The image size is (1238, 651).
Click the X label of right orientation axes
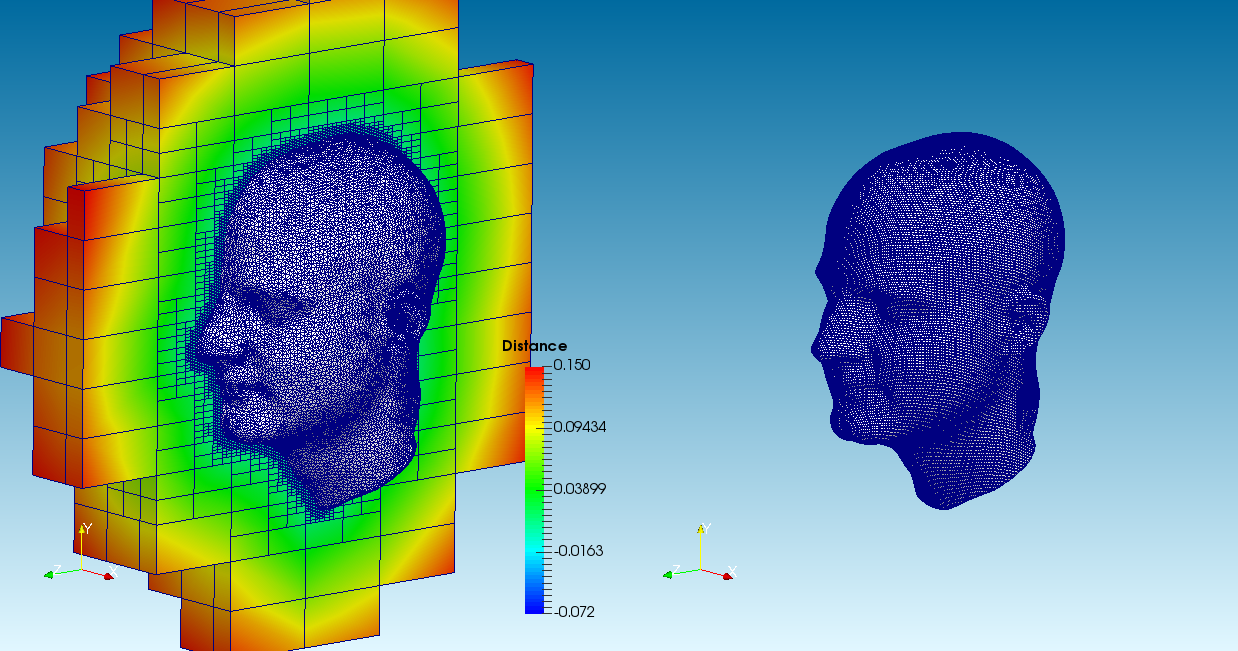(x=732, y=571)
